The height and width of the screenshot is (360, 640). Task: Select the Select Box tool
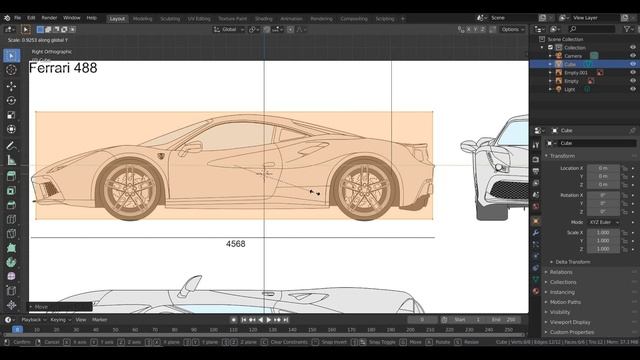[x=11, y=56]
